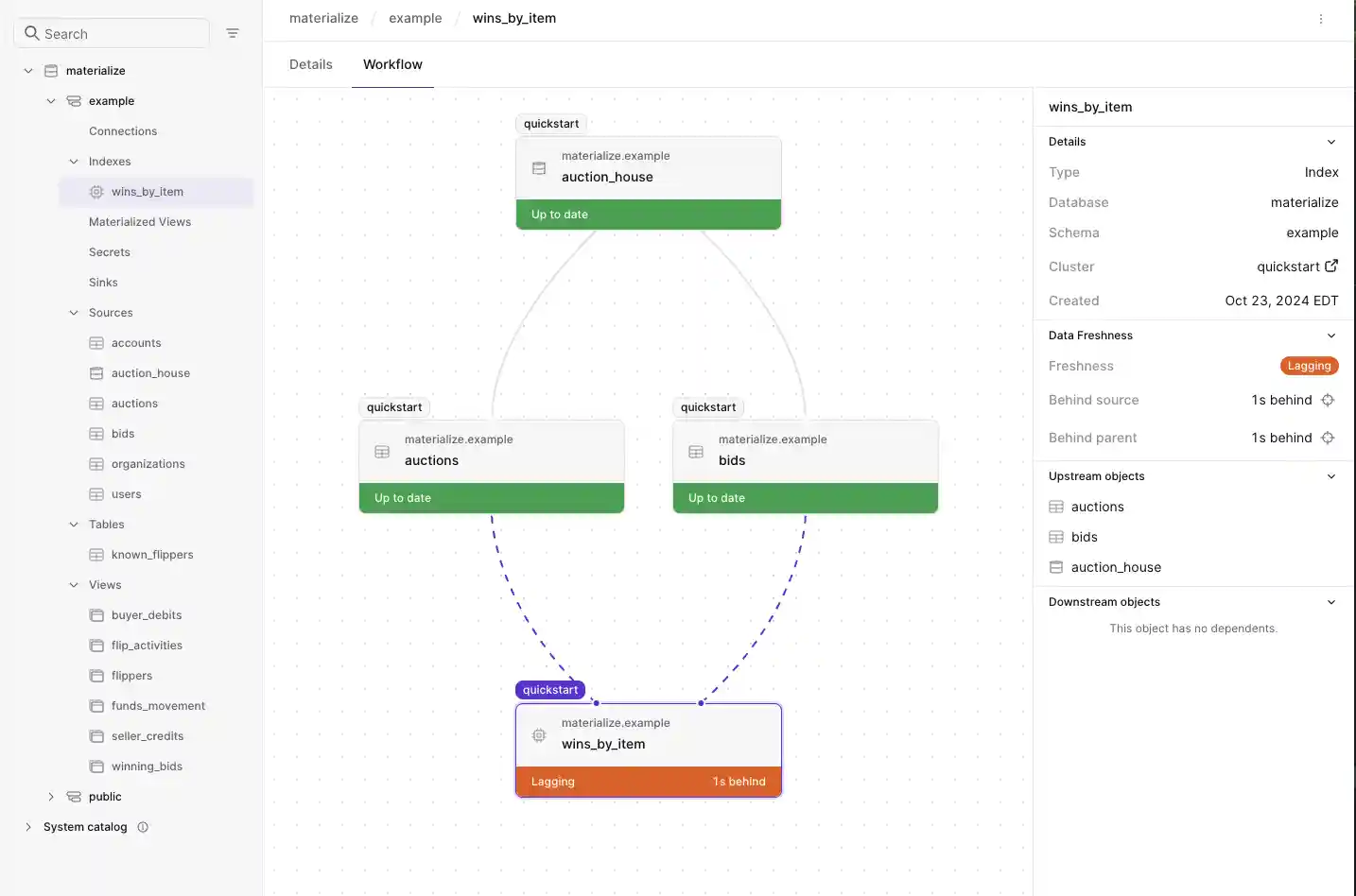Image resolution: width=1356 pixels, height=896 pixels.
Task: Click the wins_by_item index gear icon
Action: click(95, 192)
